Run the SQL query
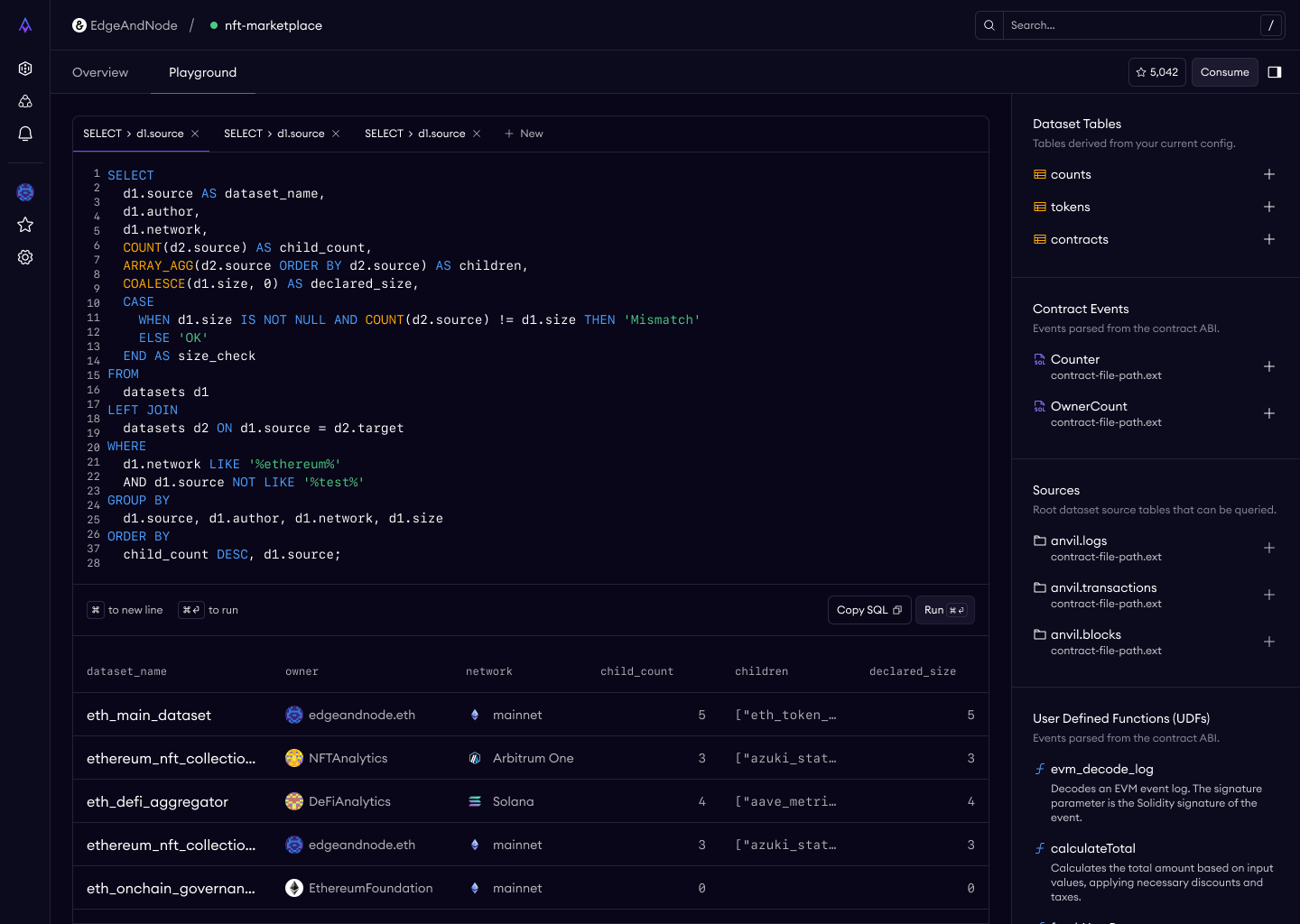This screenshot has width=1300, height=924. [x=944, y=610]
